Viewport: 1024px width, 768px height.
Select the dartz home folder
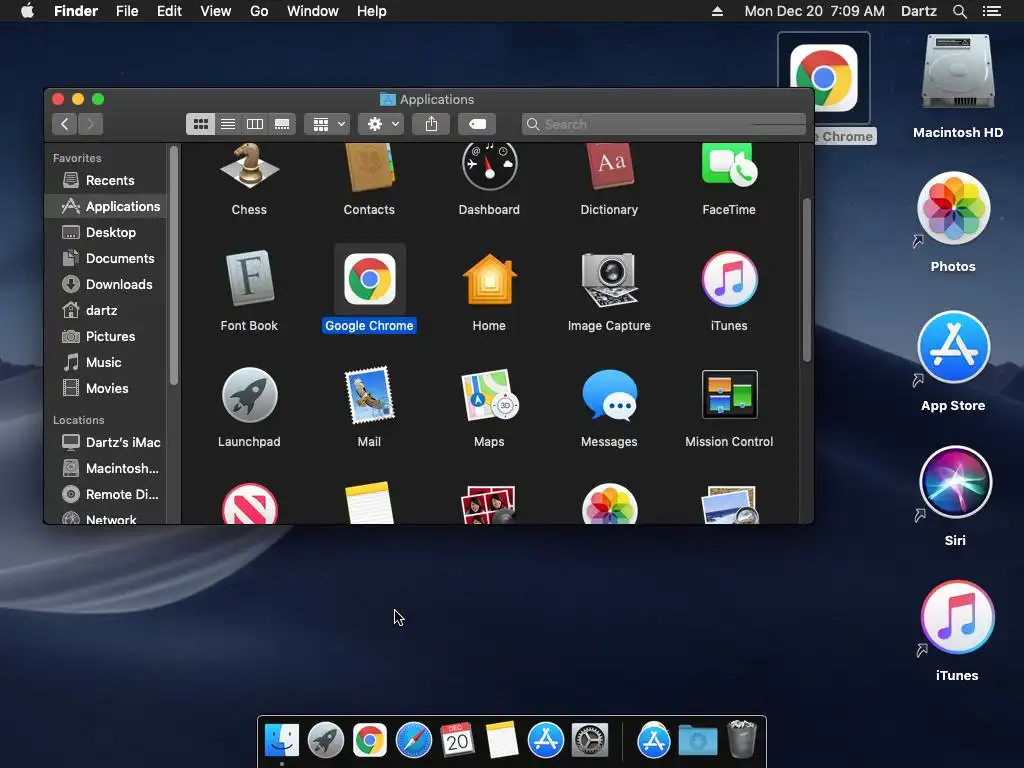[106, 311]
